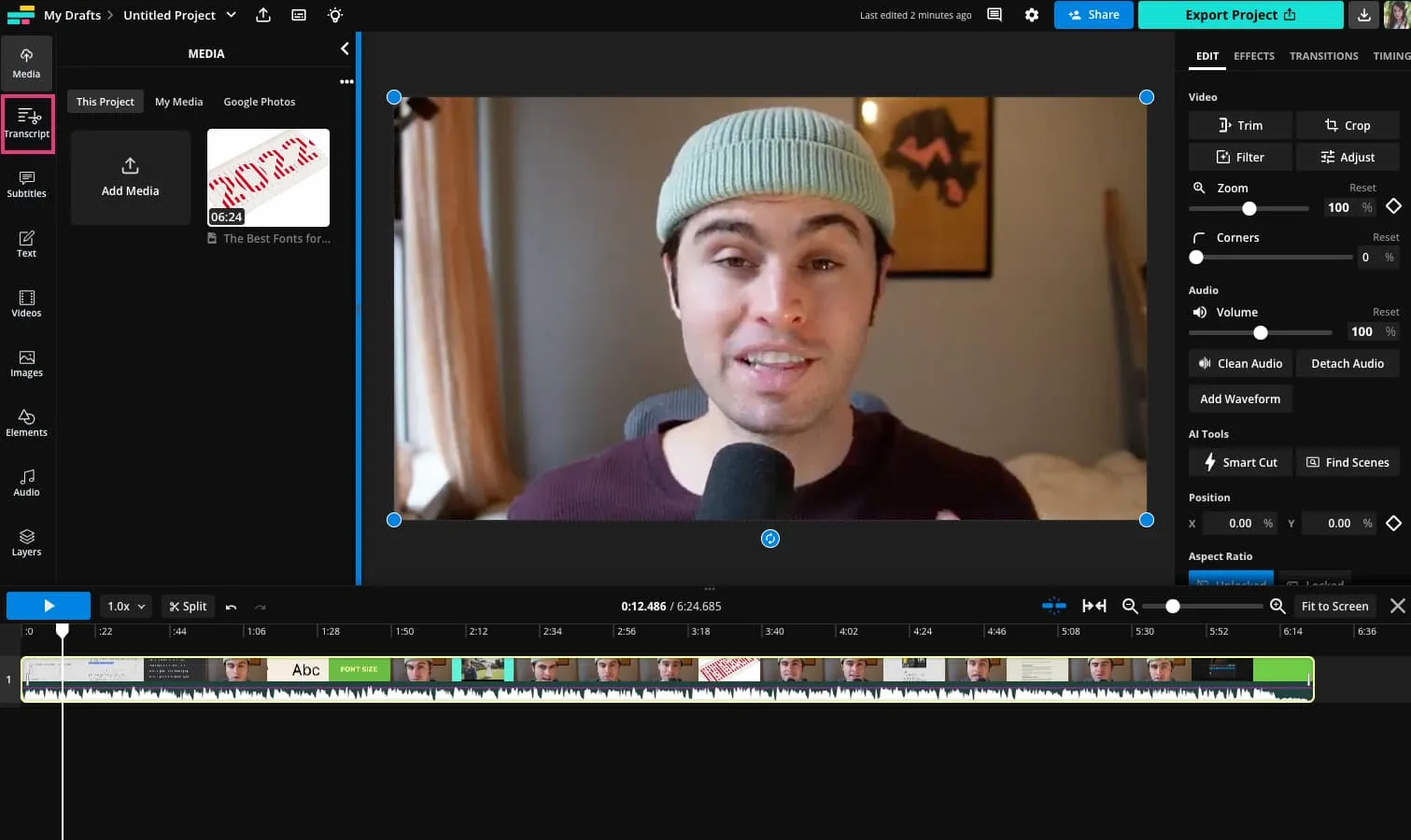This screenshot has width=1411, height=840.
Task: Select the This Project media tab
Action: 106,102
